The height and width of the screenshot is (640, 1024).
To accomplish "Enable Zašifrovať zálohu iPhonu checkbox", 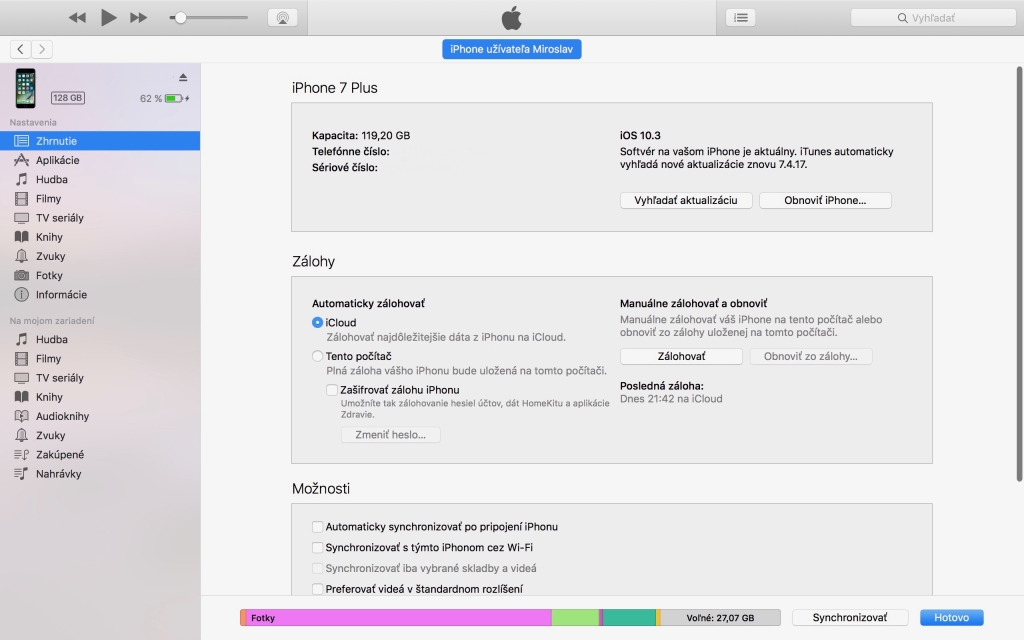I will coord(332,390).
